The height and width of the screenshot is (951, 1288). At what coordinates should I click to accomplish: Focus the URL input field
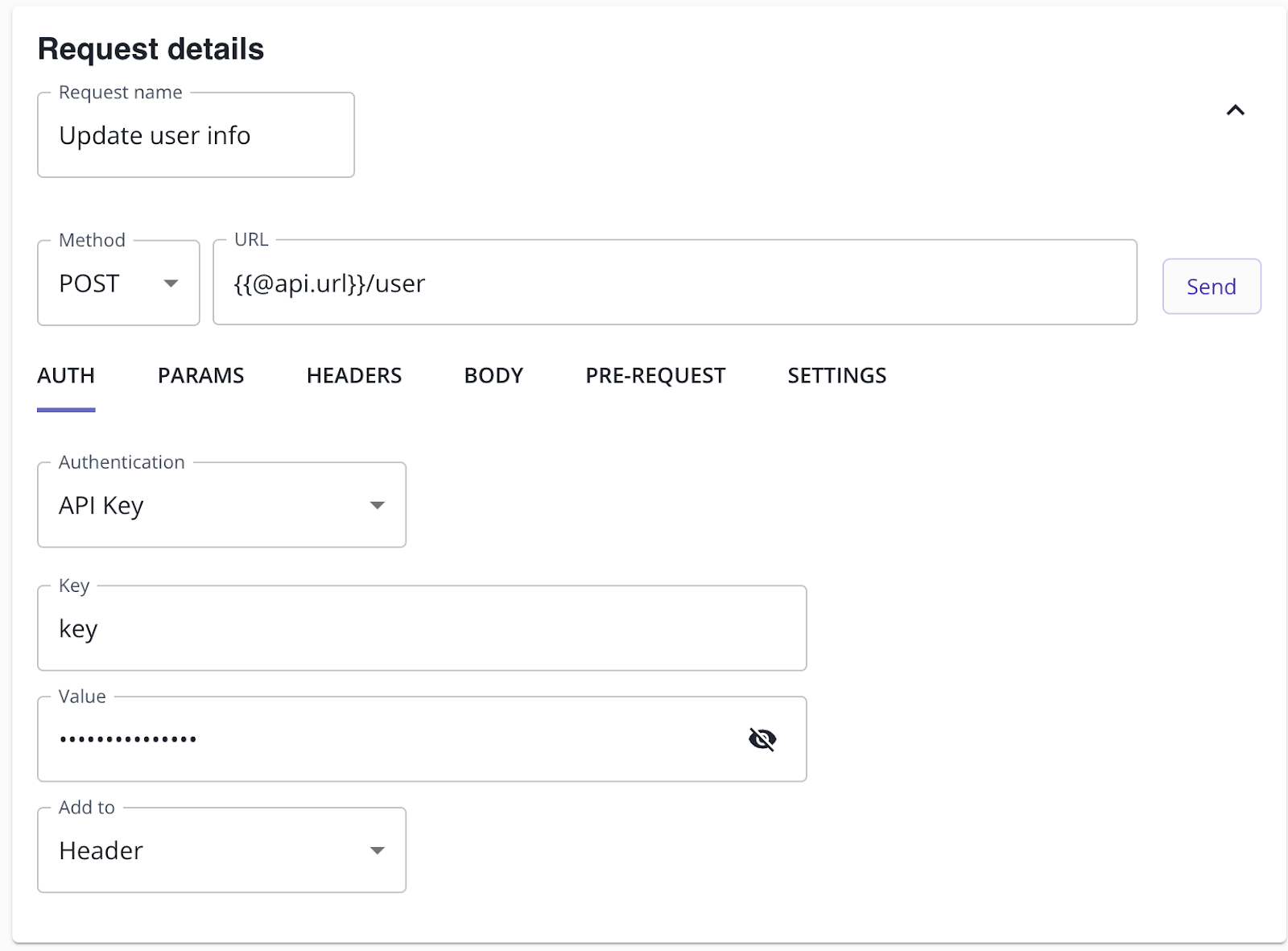click(675, 283)
